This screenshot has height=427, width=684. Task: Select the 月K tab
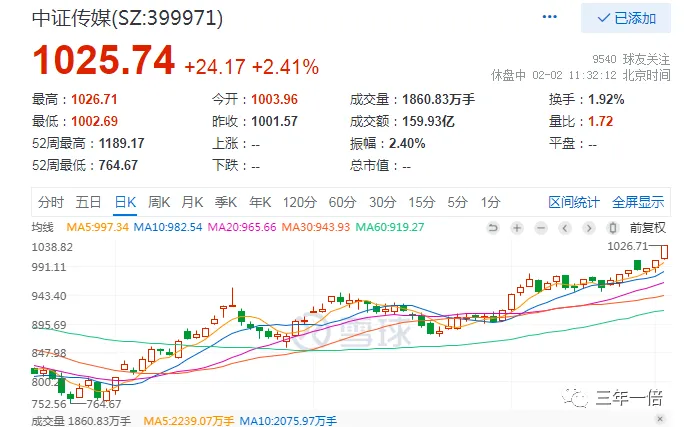tap(192, 202)
